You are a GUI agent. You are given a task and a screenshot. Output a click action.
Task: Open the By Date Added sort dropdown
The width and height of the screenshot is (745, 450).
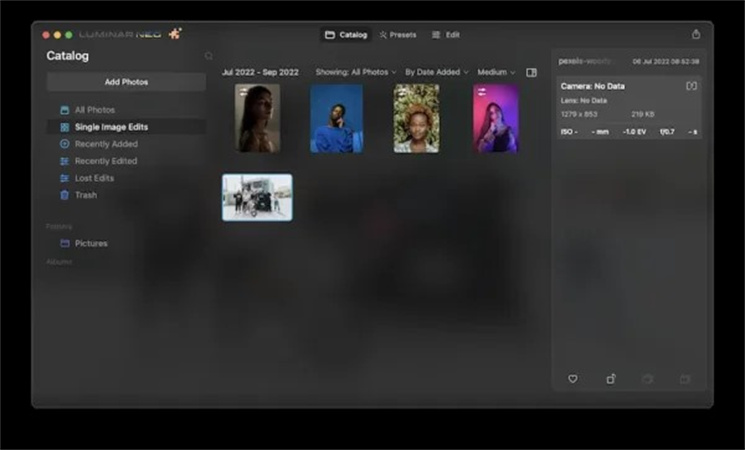437,72
